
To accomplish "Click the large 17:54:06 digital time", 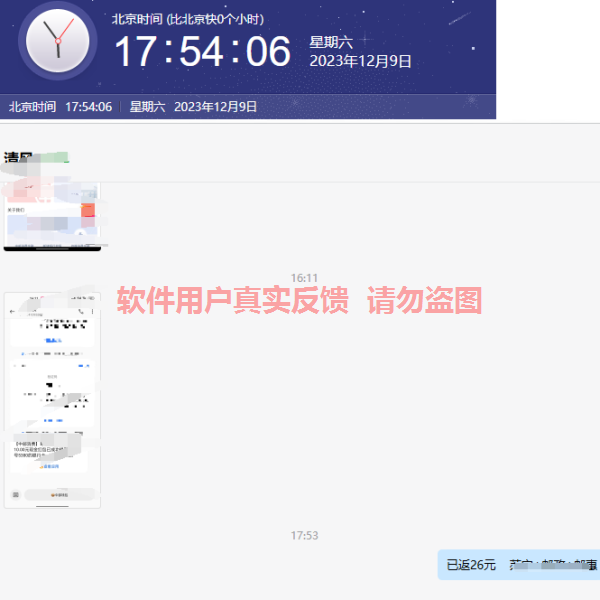I will (201, 52).
